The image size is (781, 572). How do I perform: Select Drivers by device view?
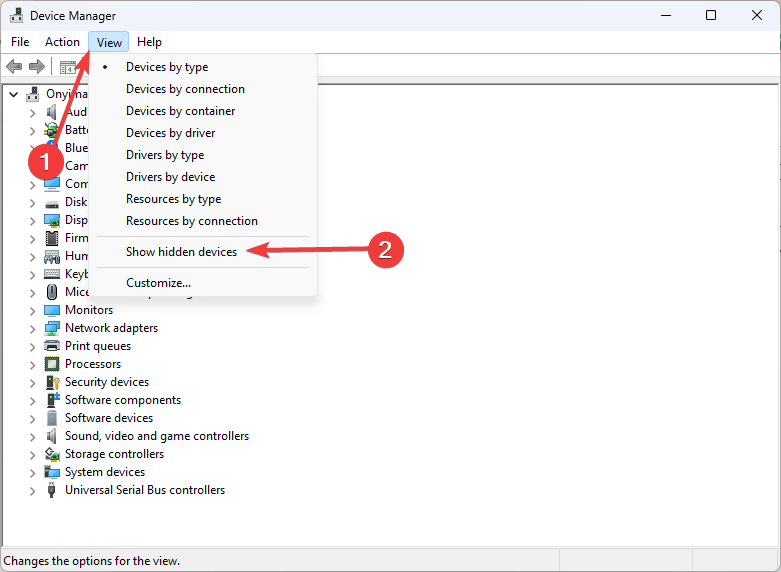203,177
